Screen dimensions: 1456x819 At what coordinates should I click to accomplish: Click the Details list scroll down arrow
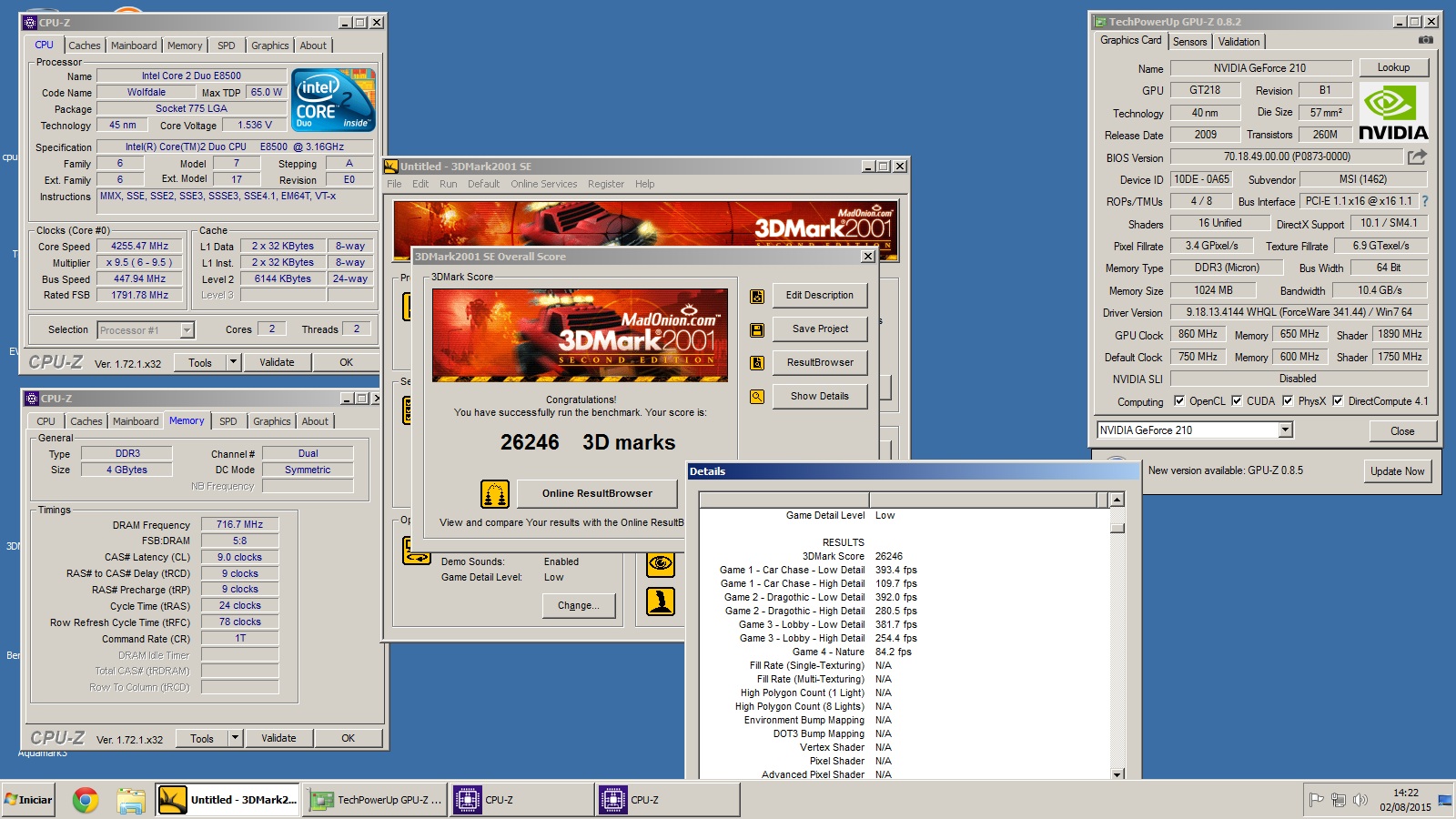tap(1117, 773)
